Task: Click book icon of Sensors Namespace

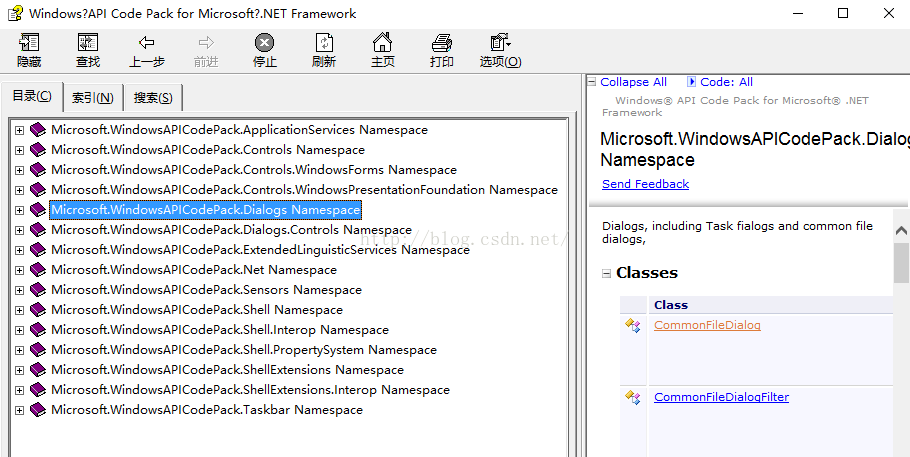Action: coord(38,290)
